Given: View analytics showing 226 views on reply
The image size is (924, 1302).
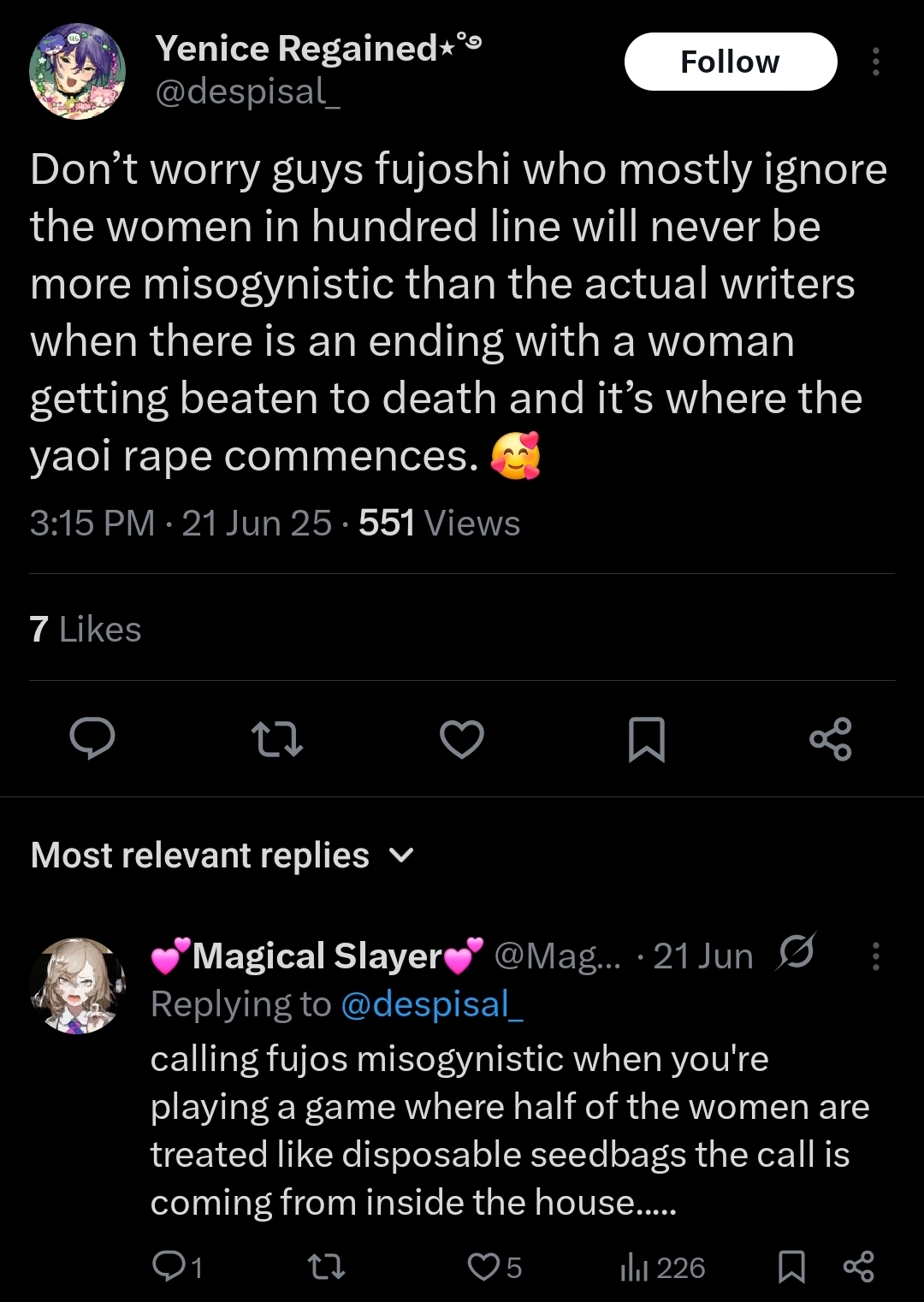Looking at the screenshot, I should 662,1267.
